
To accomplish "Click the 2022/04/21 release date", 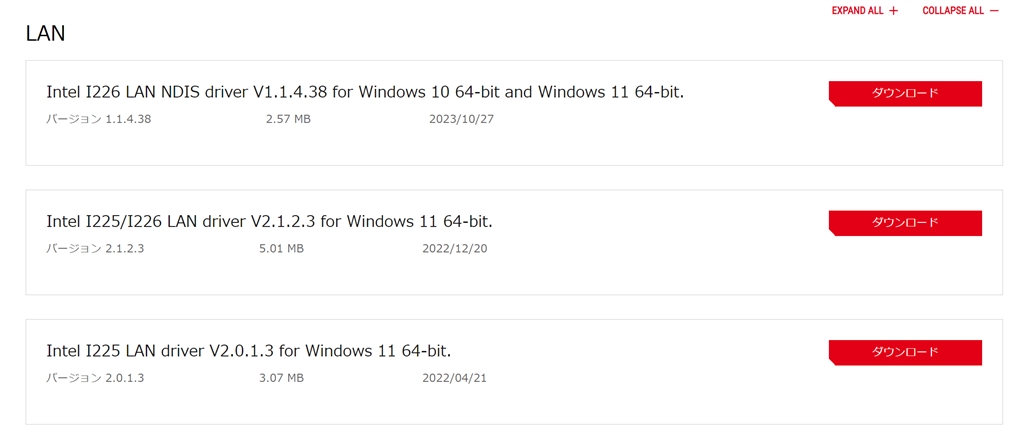I will point(455,378).
